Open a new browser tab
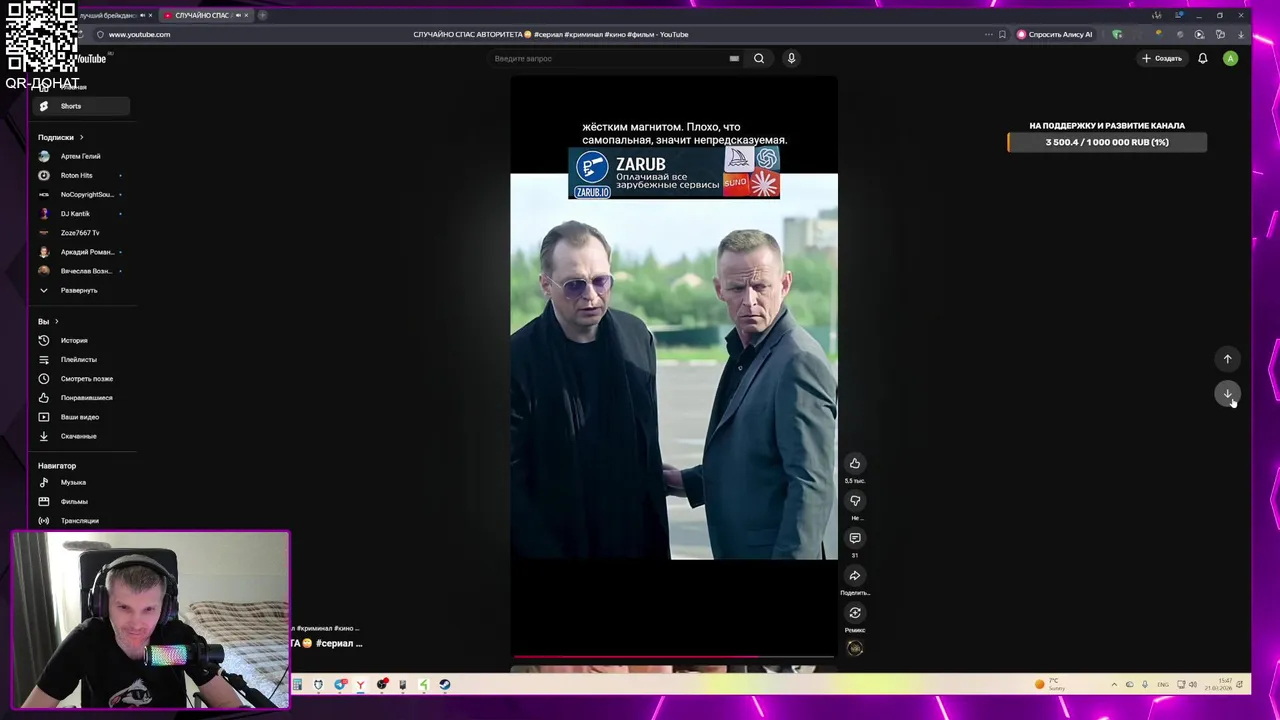This screenshot has width=1280, height=720. click(262, 15)
